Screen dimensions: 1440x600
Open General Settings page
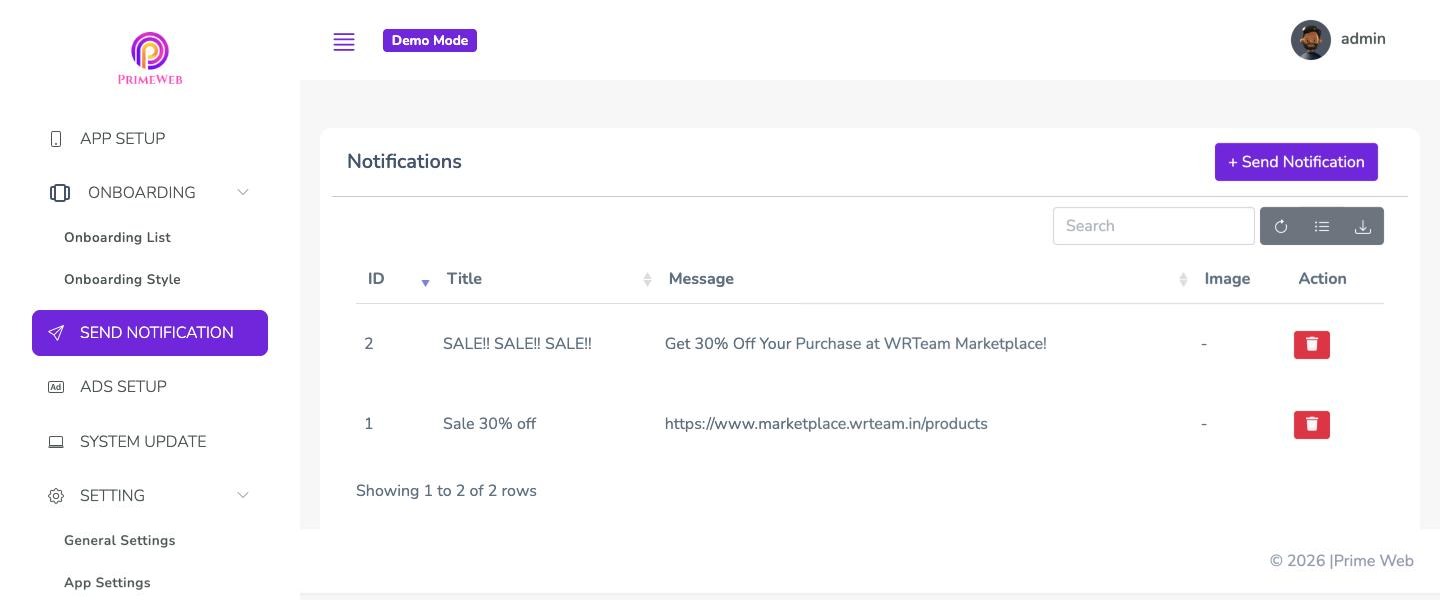tap(119, 540)
